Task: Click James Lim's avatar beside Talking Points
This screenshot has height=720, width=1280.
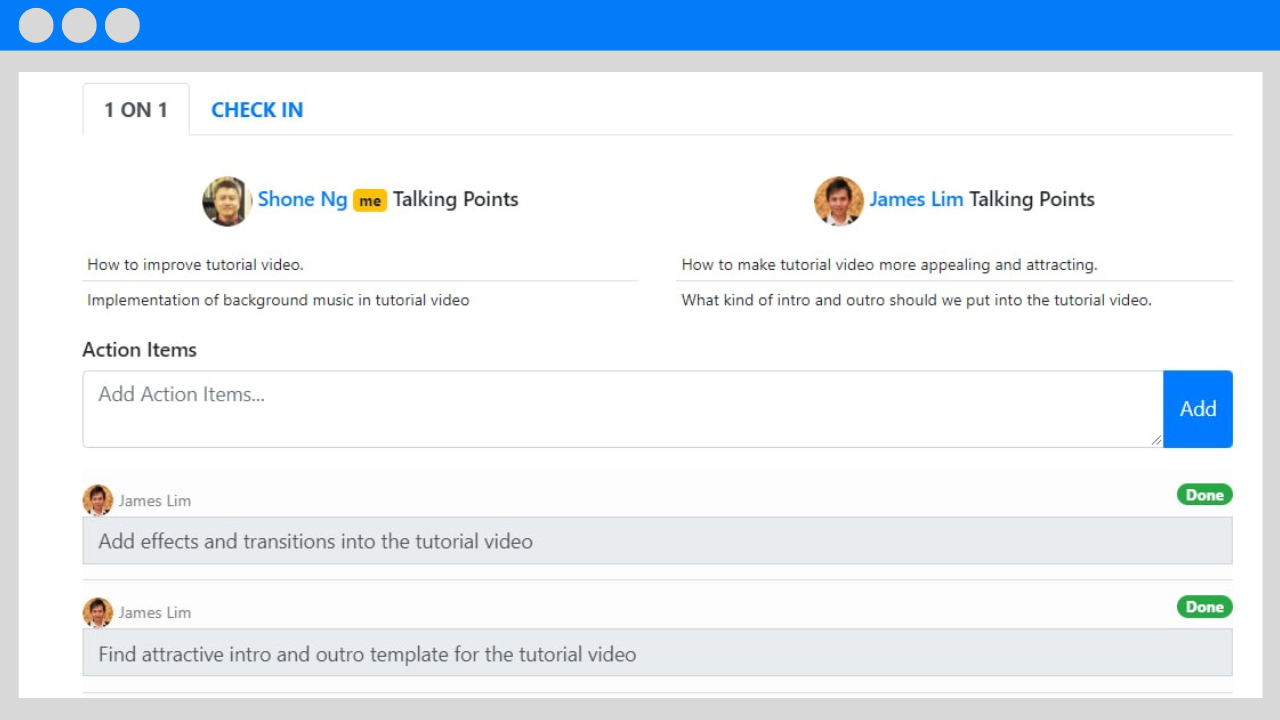Action: (x=839, y=201)
